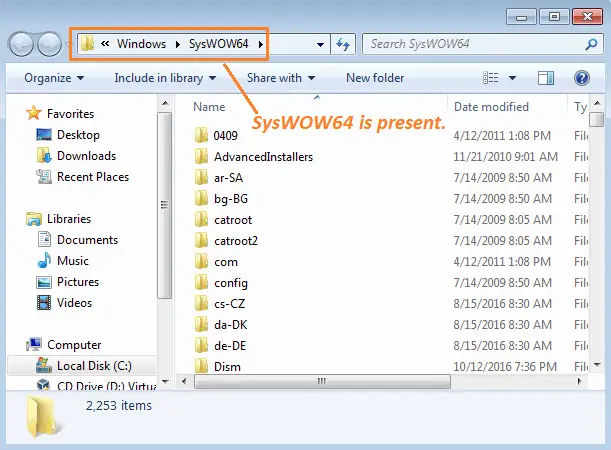This screenshot has height=450, width=611.
Task: Click file list scroll down arrow
Action: [597, 365]
